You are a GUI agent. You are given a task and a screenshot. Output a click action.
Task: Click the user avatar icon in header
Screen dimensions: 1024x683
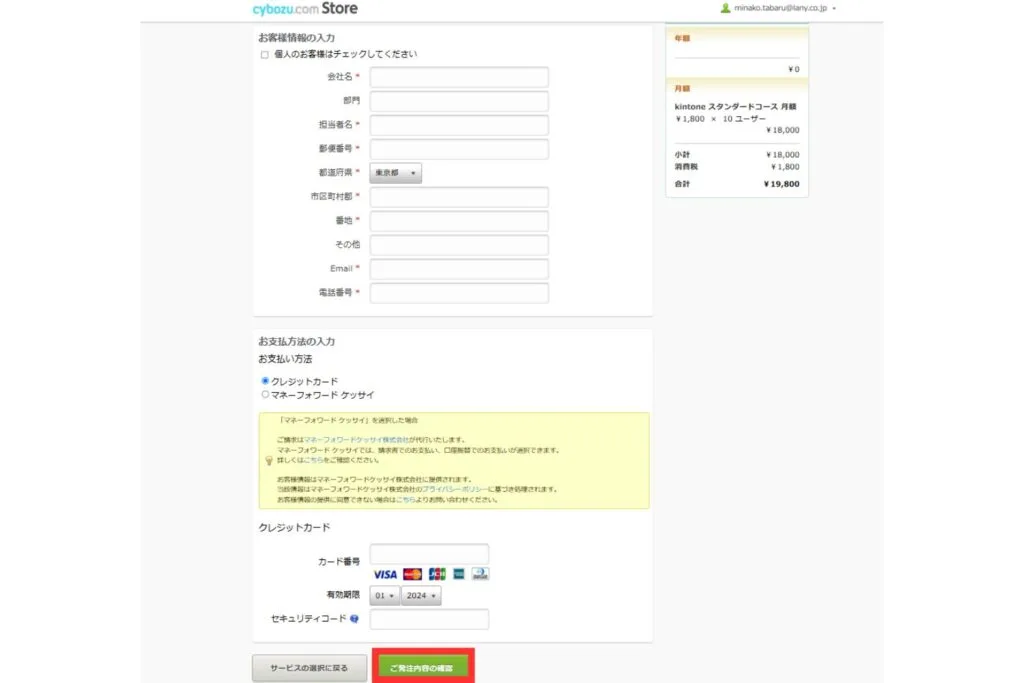(x=725, y=8)
